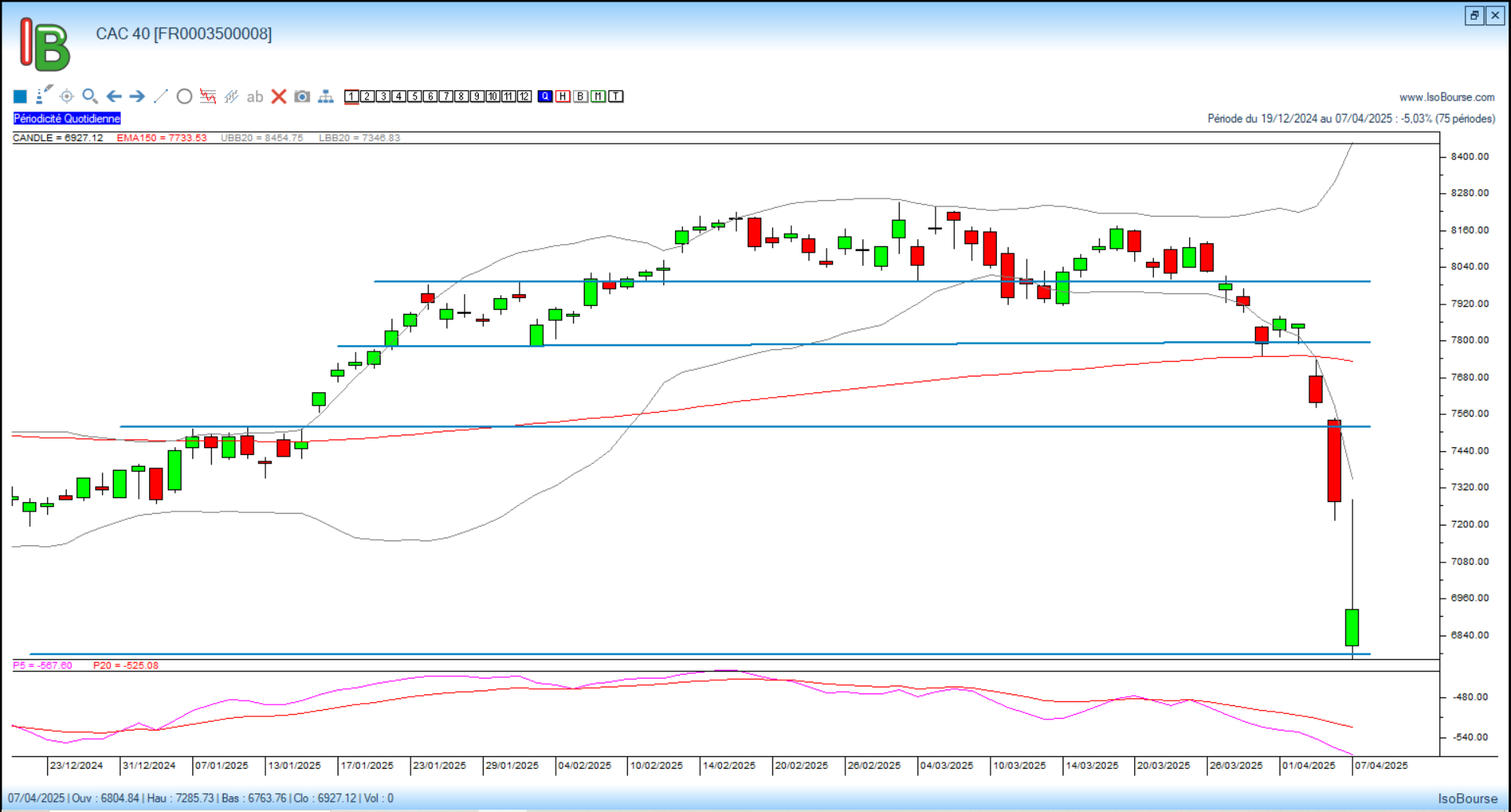The image size is (1511, 812).
Task: Open the hierarchy tree icon
Action: pos(326,96)
